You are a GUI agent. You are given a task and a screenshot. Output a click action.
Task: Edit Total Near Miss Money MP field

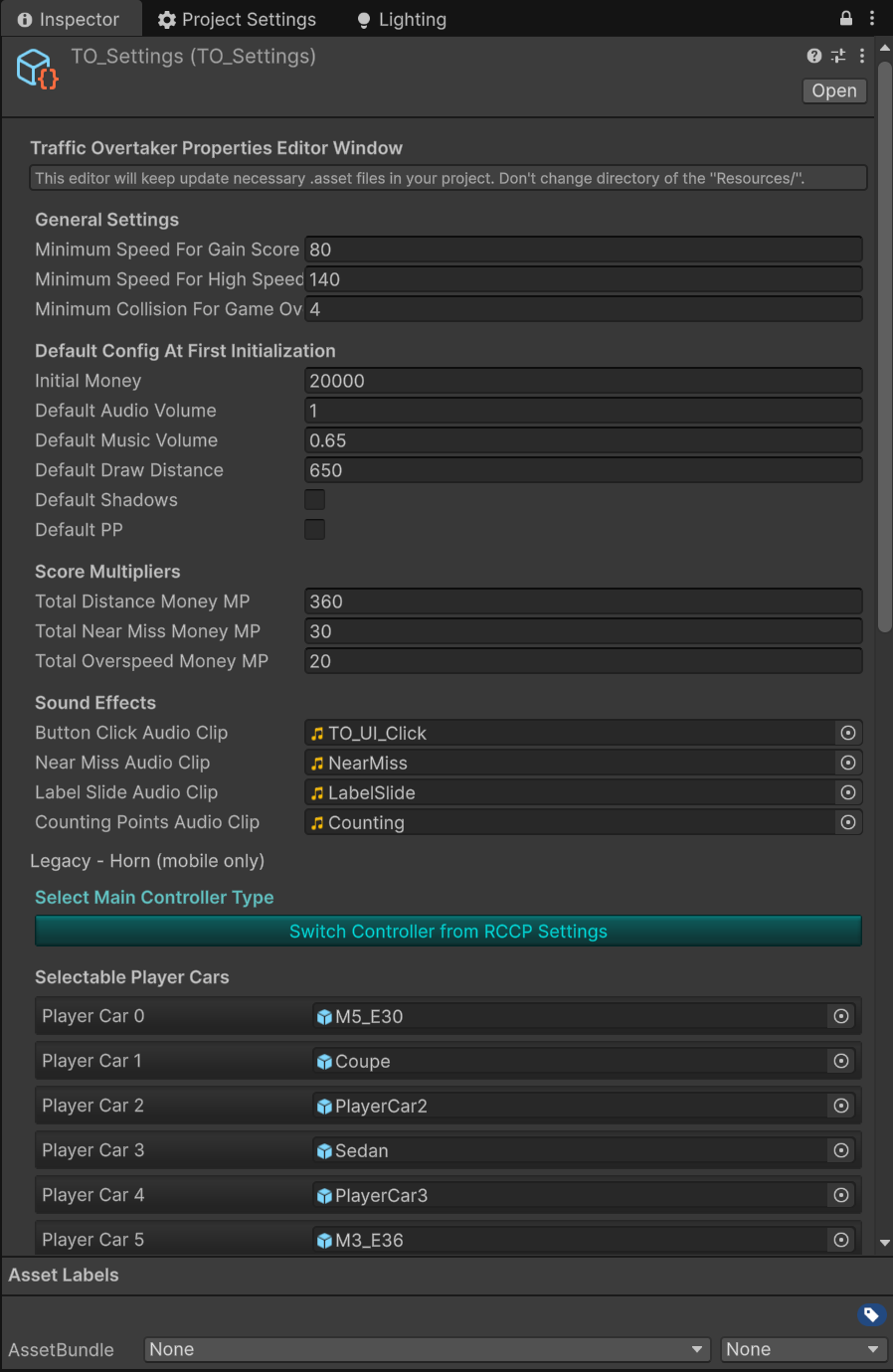583,631
